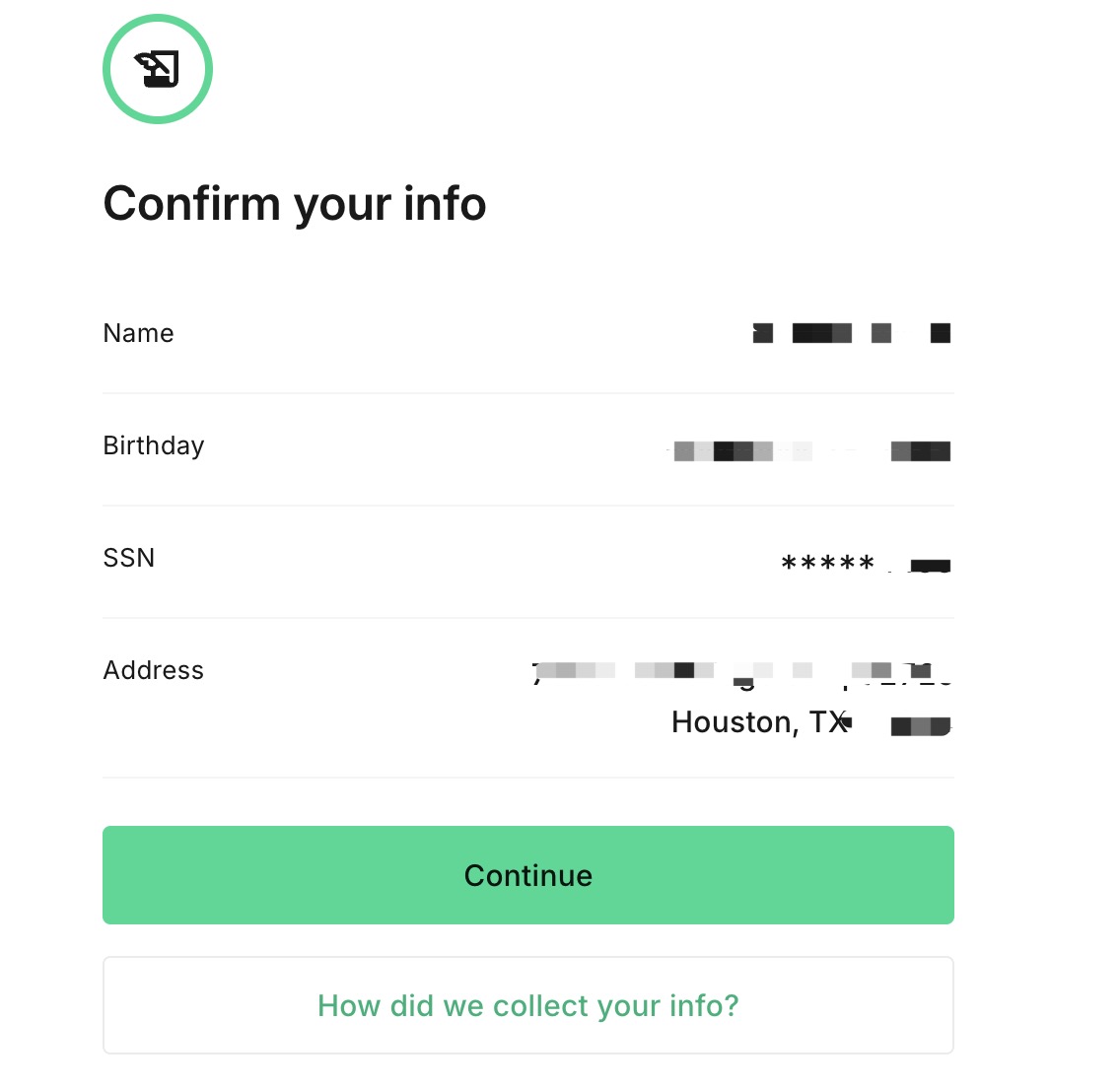Click the "Houston, TX" city text
This screenshot has width=1120, height=1088.
coord(758,722)
